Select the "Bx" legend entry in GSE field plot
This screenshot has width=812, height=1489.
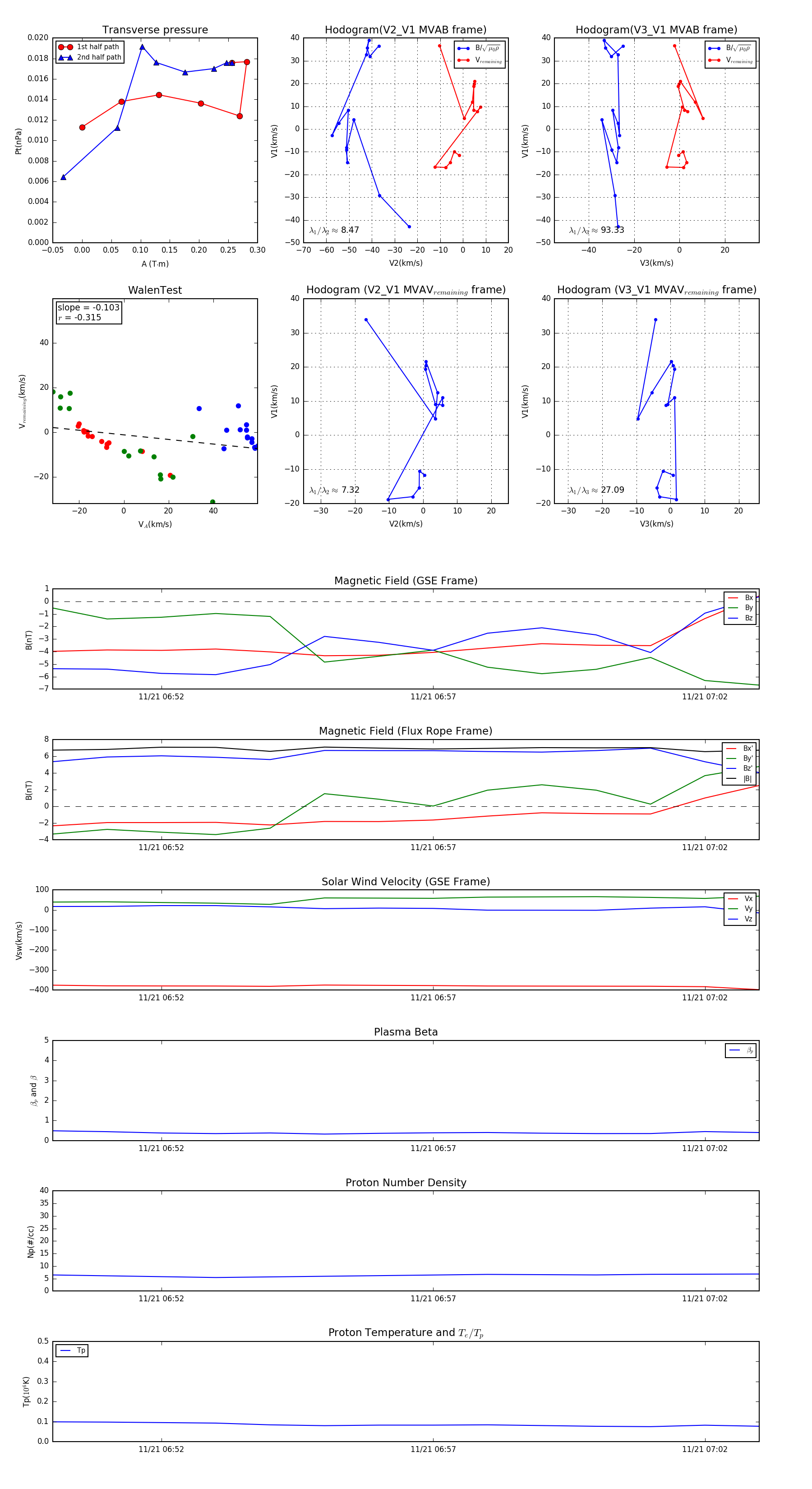coord(740,598)
